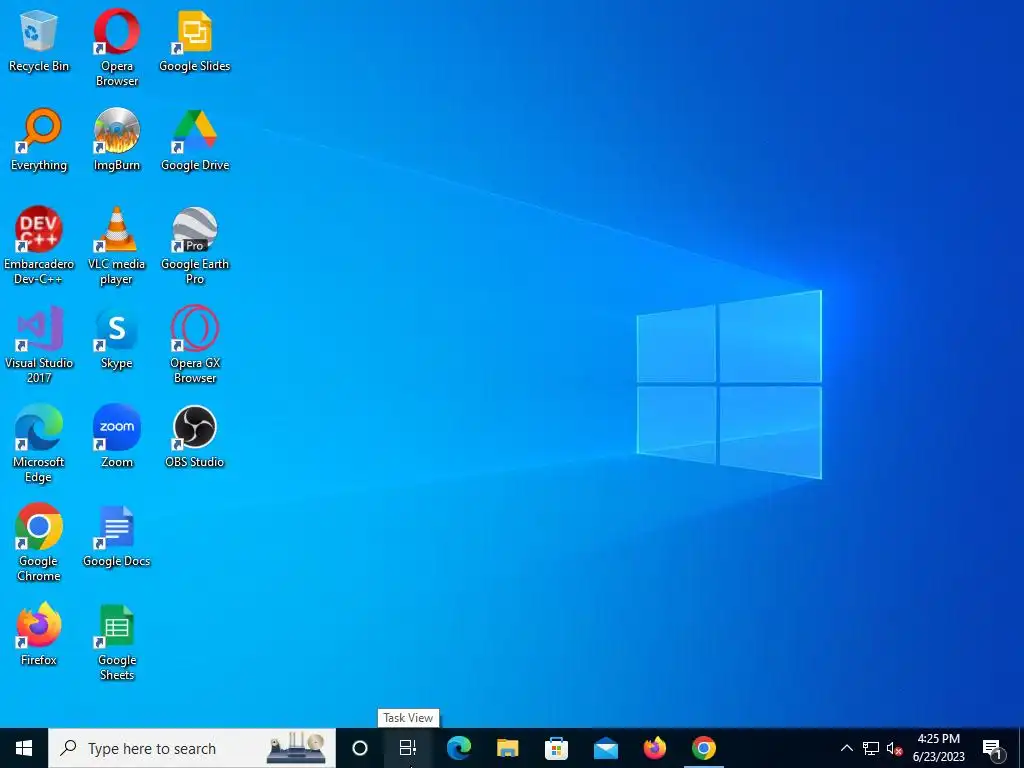Select the Everything search shortcut

tap(39, 139)
